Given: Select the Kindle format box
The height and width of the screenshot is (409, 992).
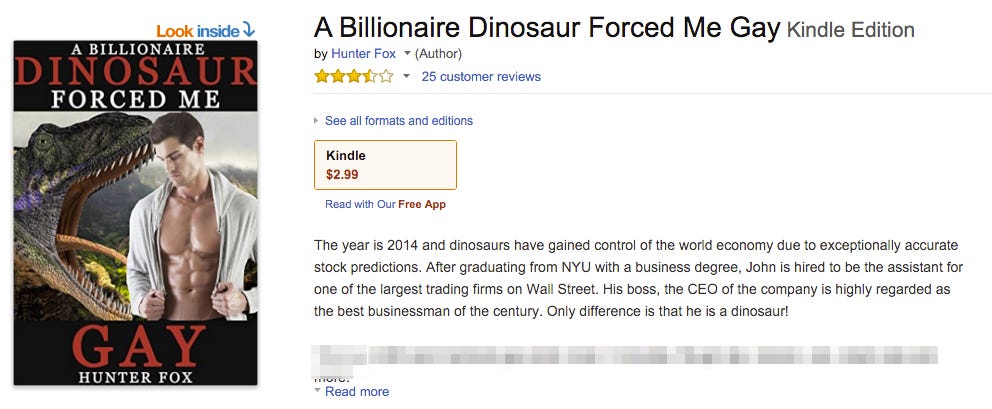Looking at the screenshot, I should pyautogui.click(x=385, y=165).
